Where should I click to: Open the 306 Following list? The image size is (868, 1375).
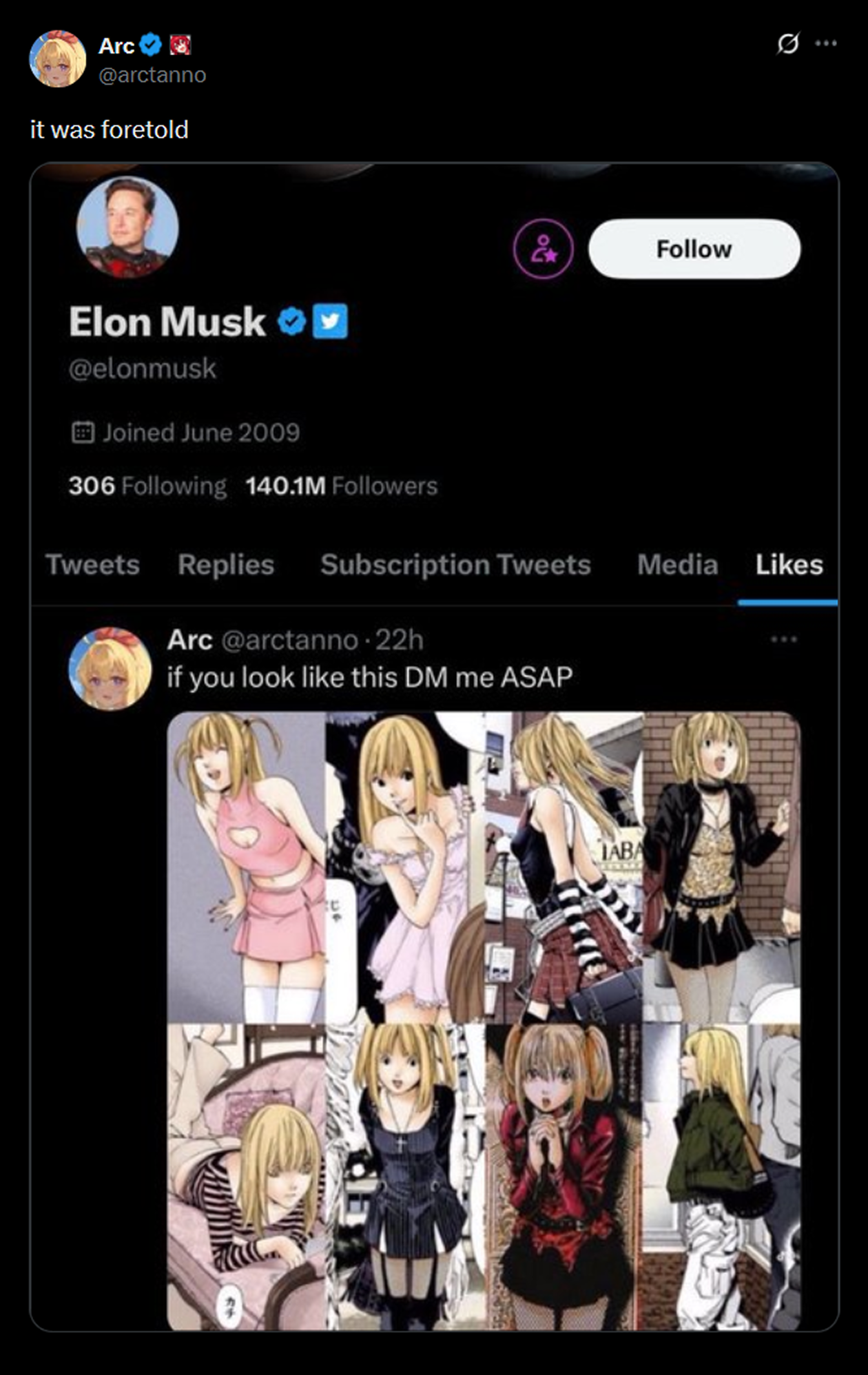point(147,486)
